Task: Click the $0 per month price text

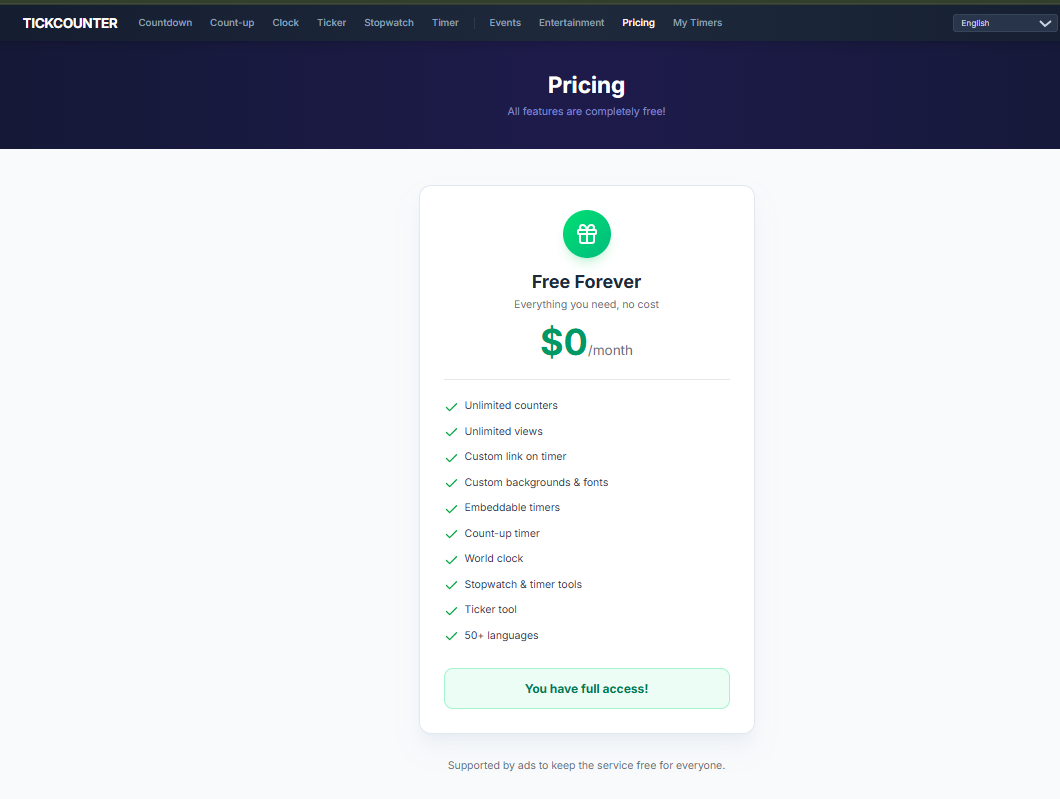Action: 586,342
